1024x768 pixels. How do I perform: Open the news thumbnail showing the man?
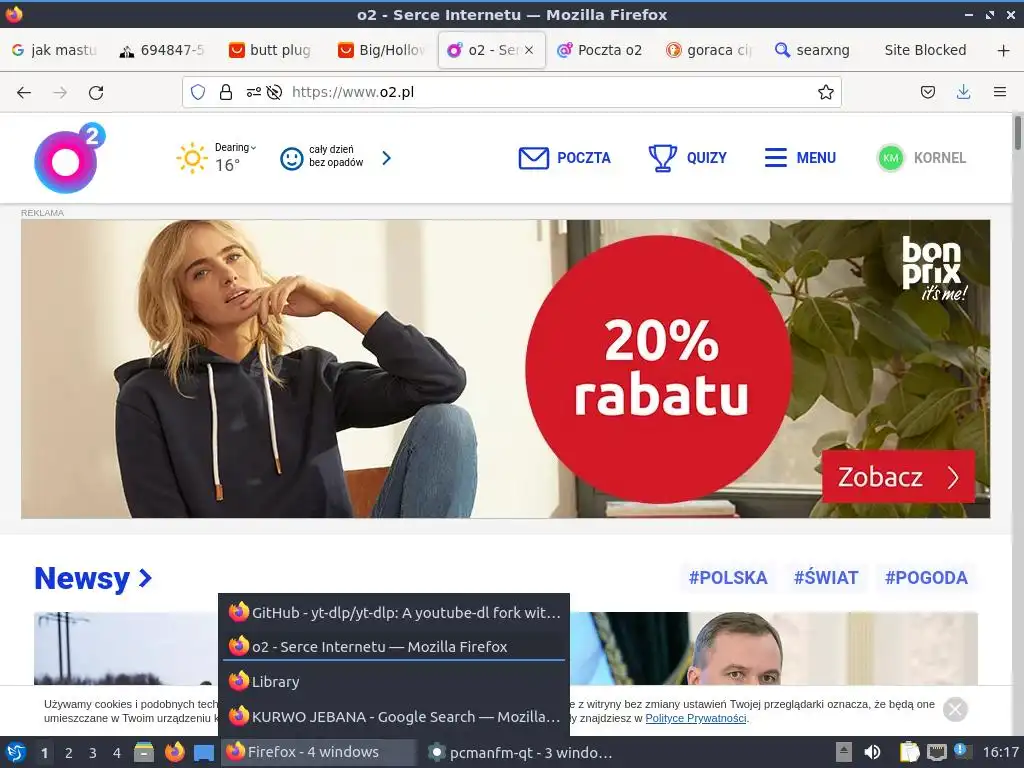(774, 648)
